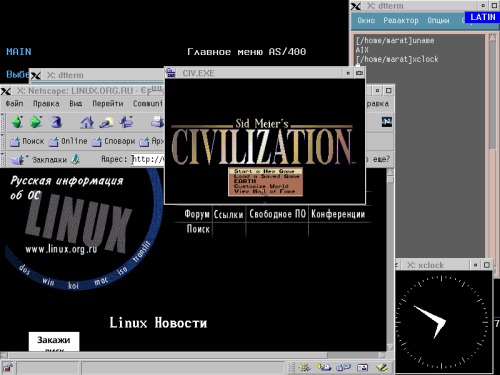Image resolution: width=500 pixels, height=375 pixels.
Task: Open the Опции menu in dtterm
Action: (x=438, y=21)
